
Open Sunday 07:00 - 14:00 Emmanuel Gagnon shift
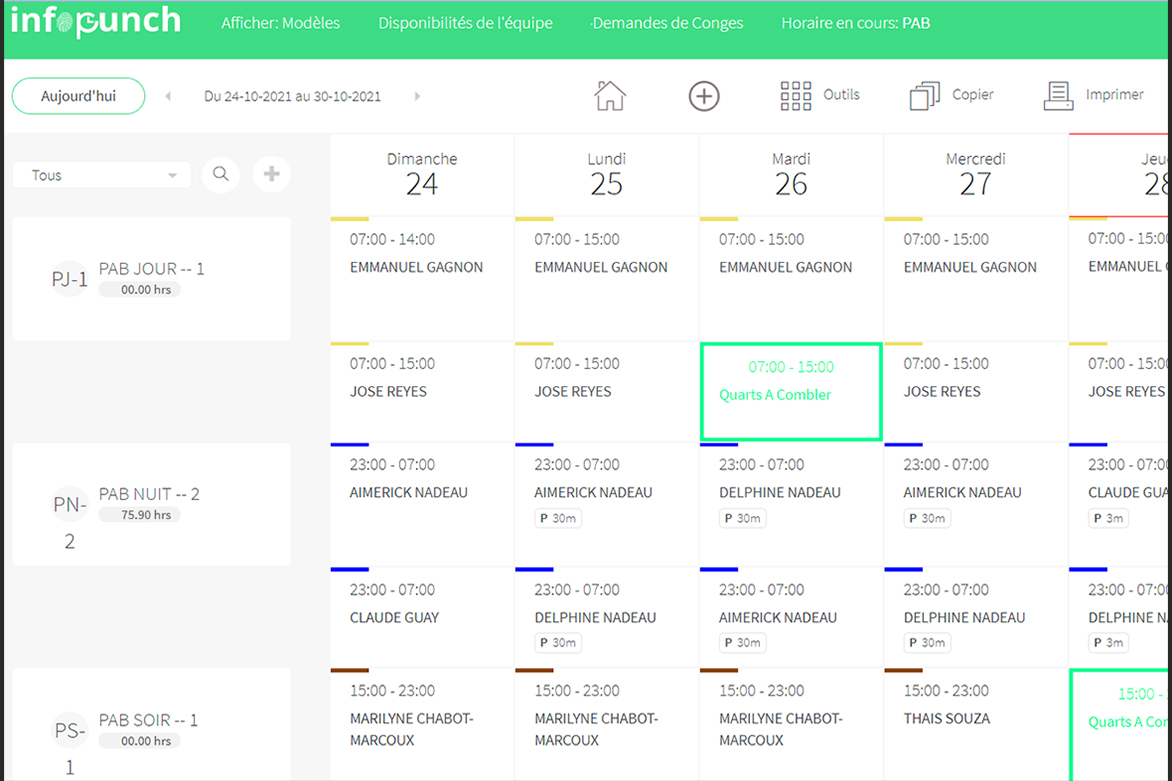422,280
